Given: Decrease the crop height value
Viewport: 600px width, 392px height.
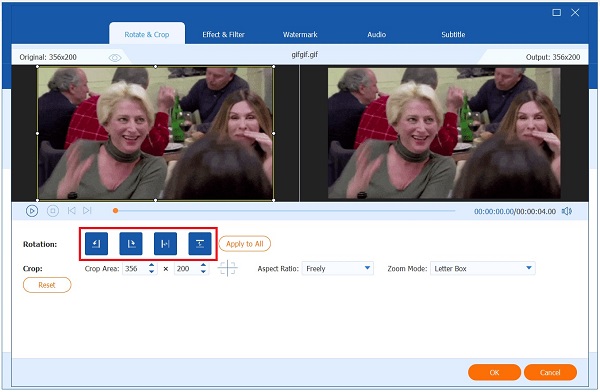Looking at the screenshot, I should (204, 271).
